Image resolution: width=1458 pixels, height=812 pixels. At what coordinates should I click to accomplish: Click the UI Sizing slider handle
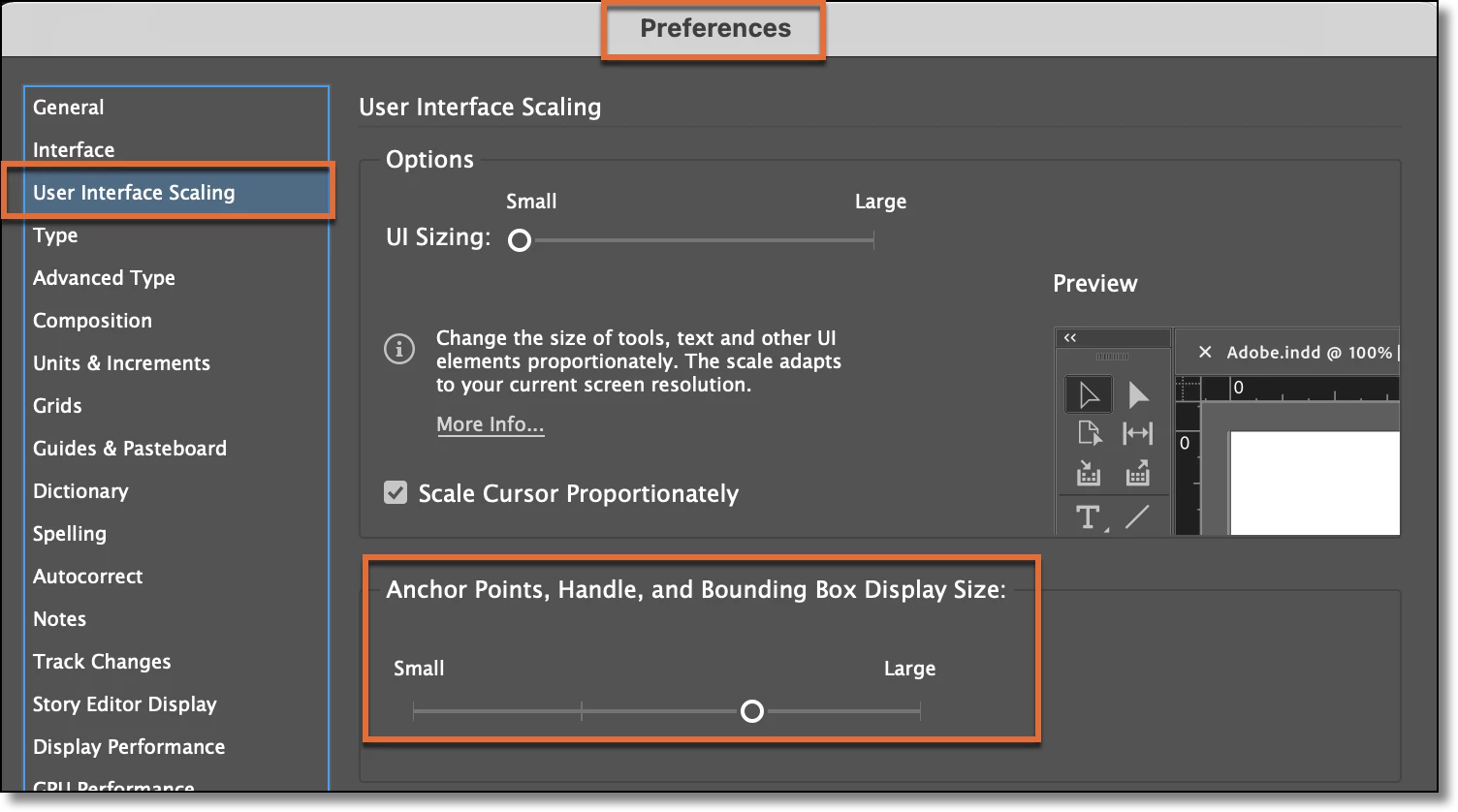pyautogui.click(x=520, y=240)
